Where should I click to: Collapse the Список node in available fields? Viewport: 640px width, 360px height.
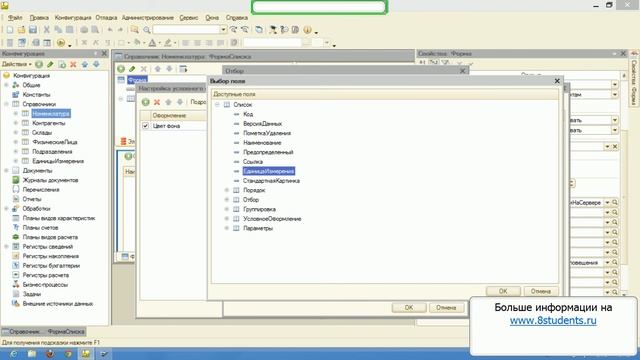click(x=217, y=104)
